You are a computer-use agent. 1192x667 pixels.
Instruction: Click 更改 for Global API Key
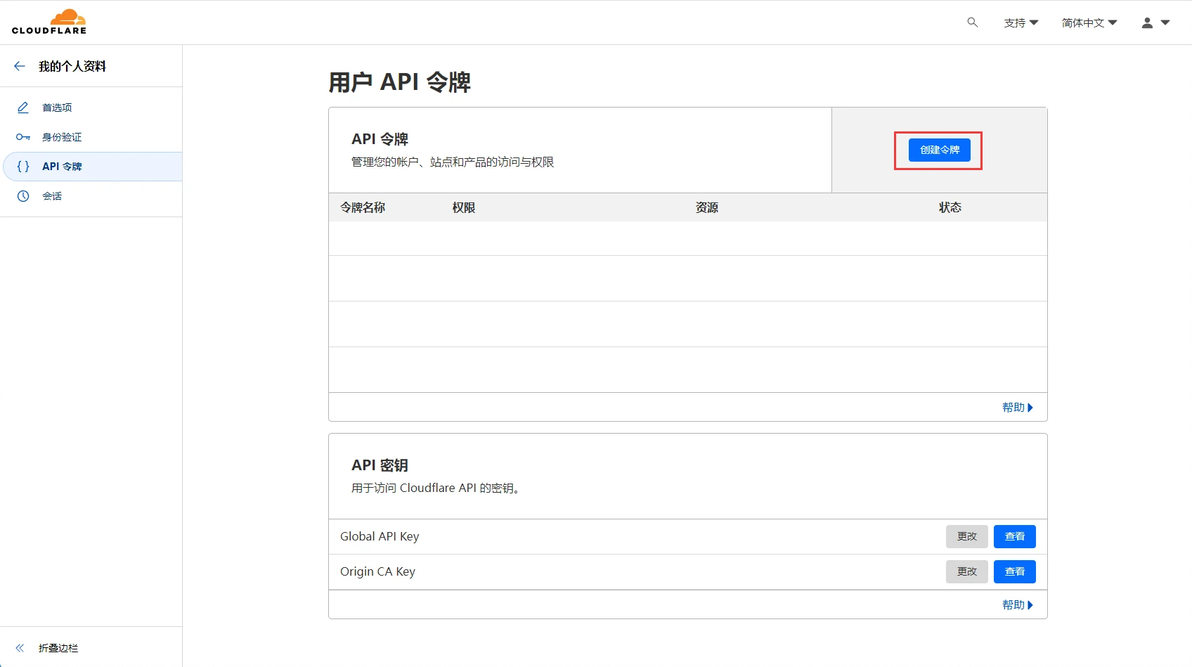click(x=966, y=537)
